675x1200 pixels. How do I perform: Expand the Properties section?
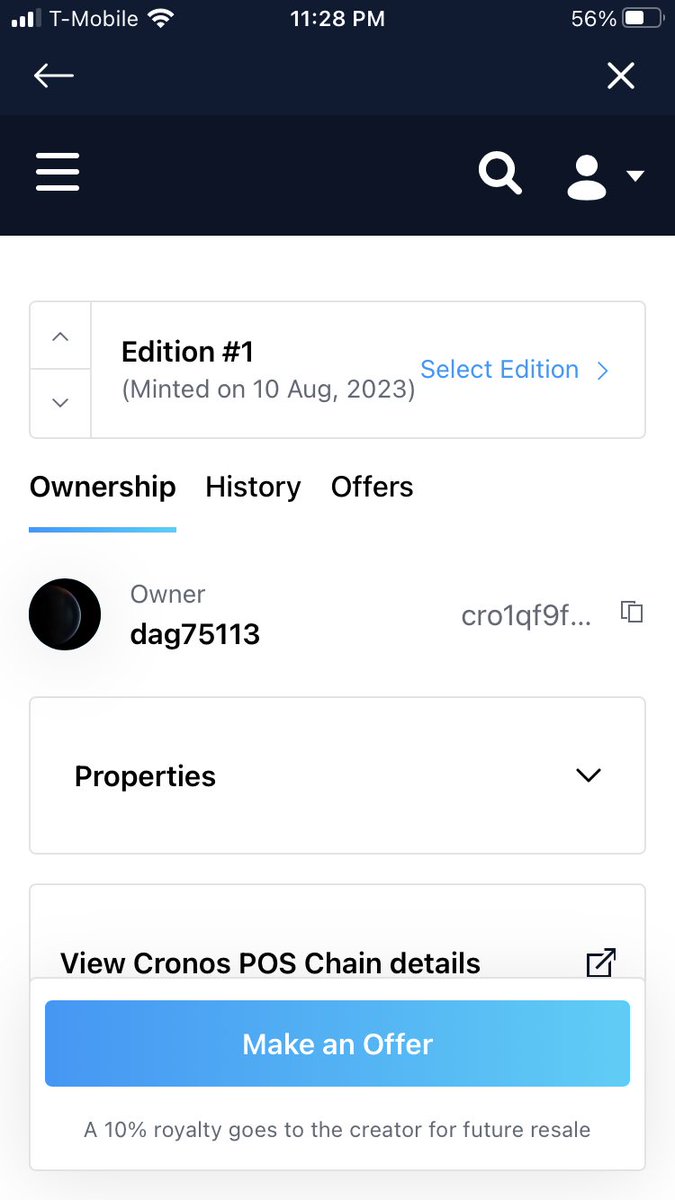(337, 776)
